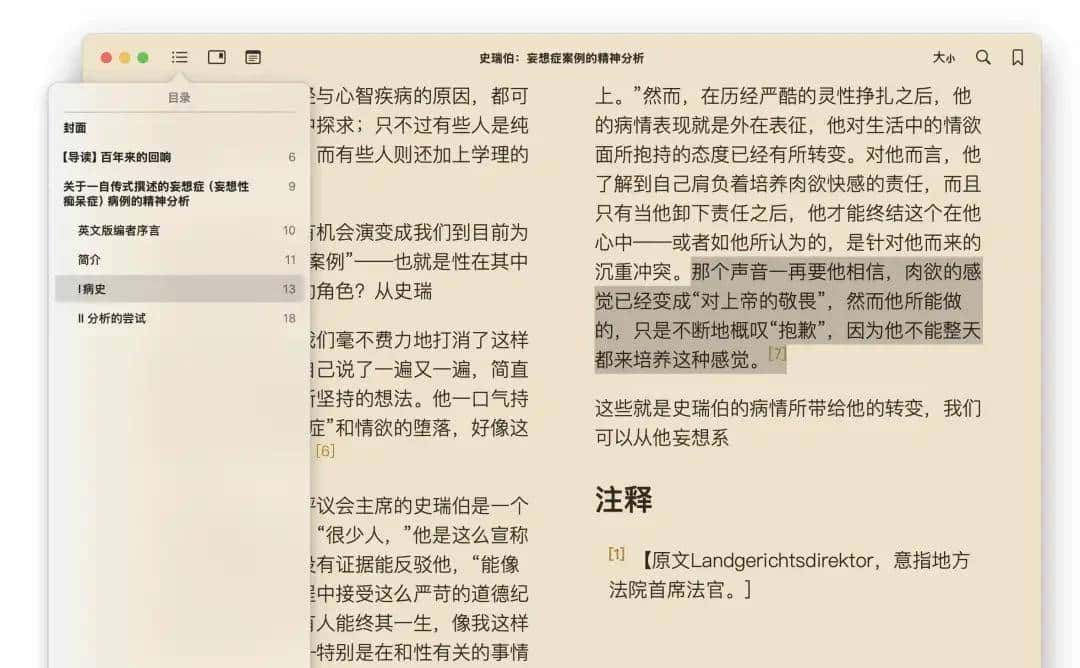Open the 【导读】百年来的回响 chapter

(135, 156)
